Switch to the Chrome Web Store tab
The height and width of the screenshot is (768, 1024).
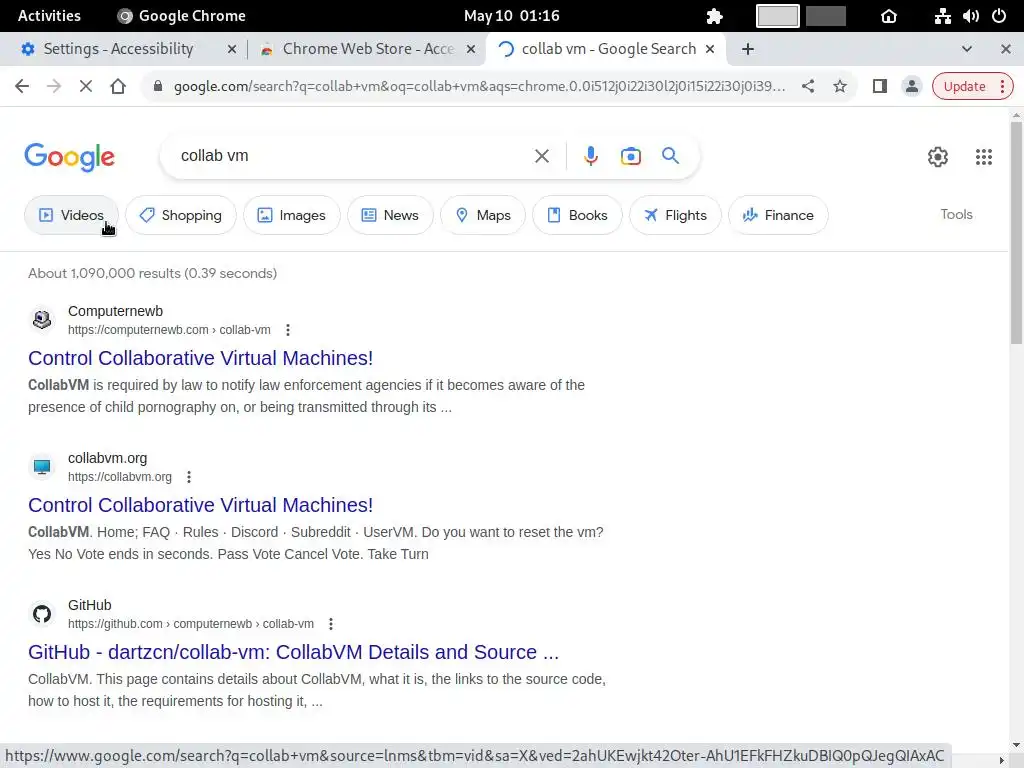click(368, 49)
